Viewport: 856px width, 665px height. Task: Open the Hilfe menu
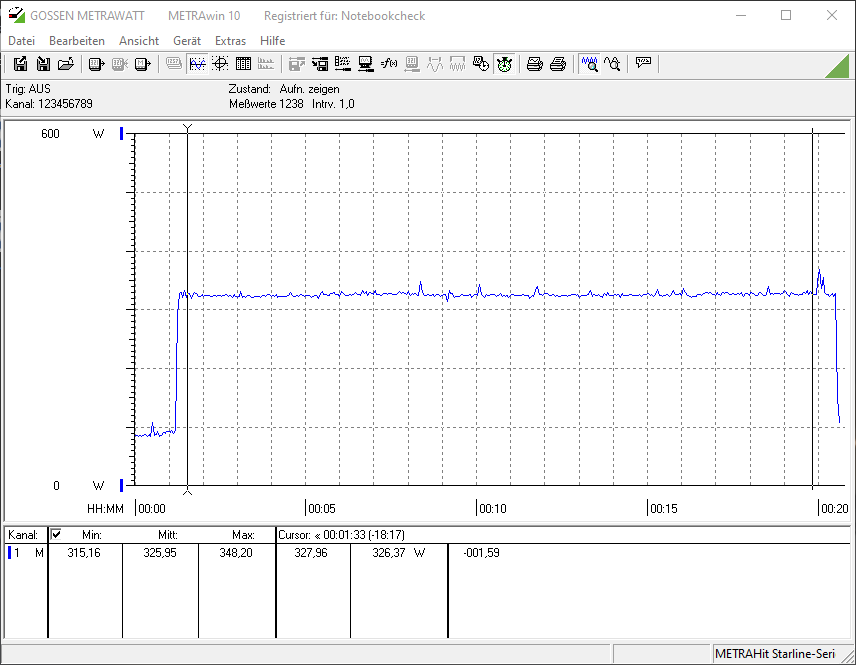[272, 41]
